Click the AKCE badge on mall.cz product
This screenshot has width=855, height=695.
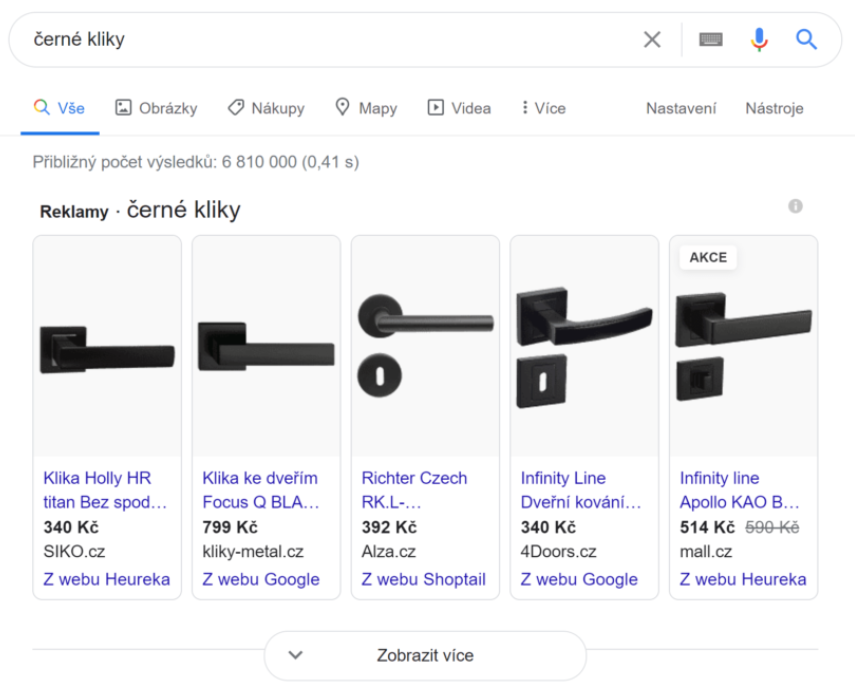[x=708, y=257]
